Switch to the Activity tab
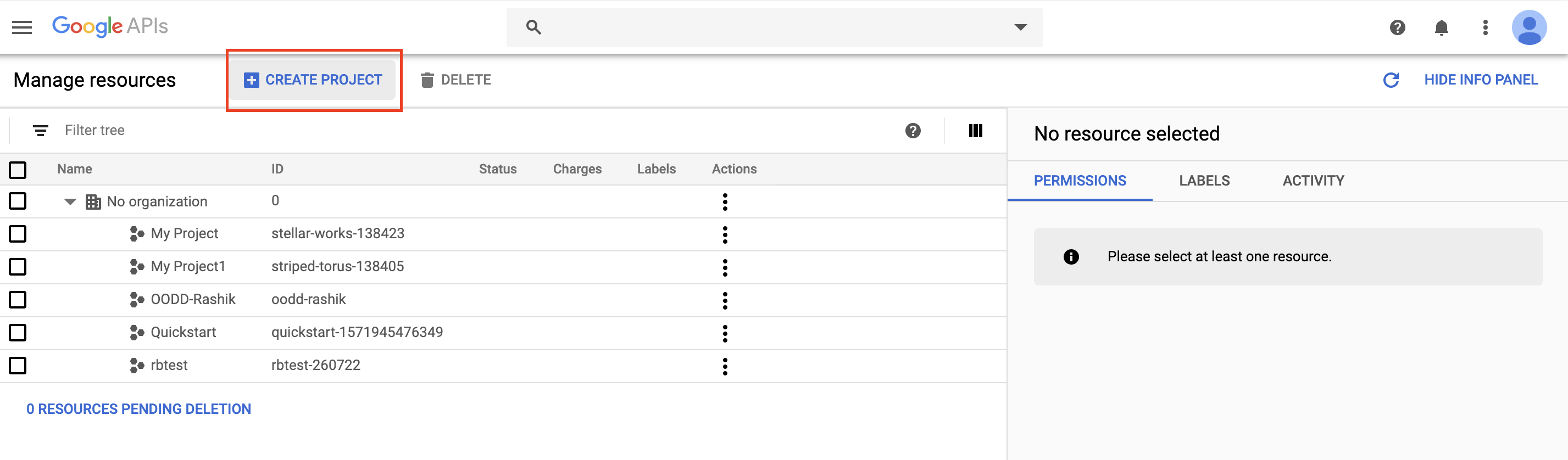Image resolution: width=1568 pixels, height=460 pixels. click(1313, 181)
